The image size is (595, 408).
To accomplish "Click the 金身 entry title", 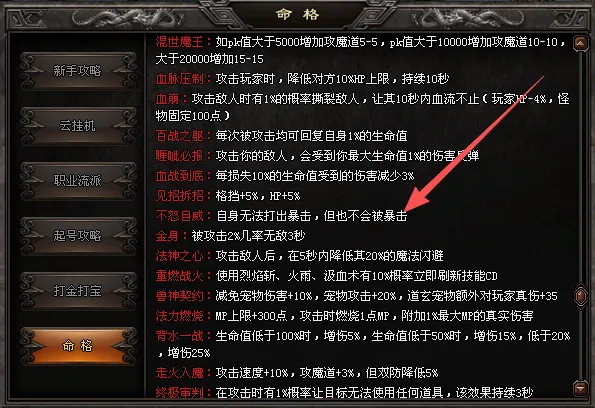I will 167,236.
